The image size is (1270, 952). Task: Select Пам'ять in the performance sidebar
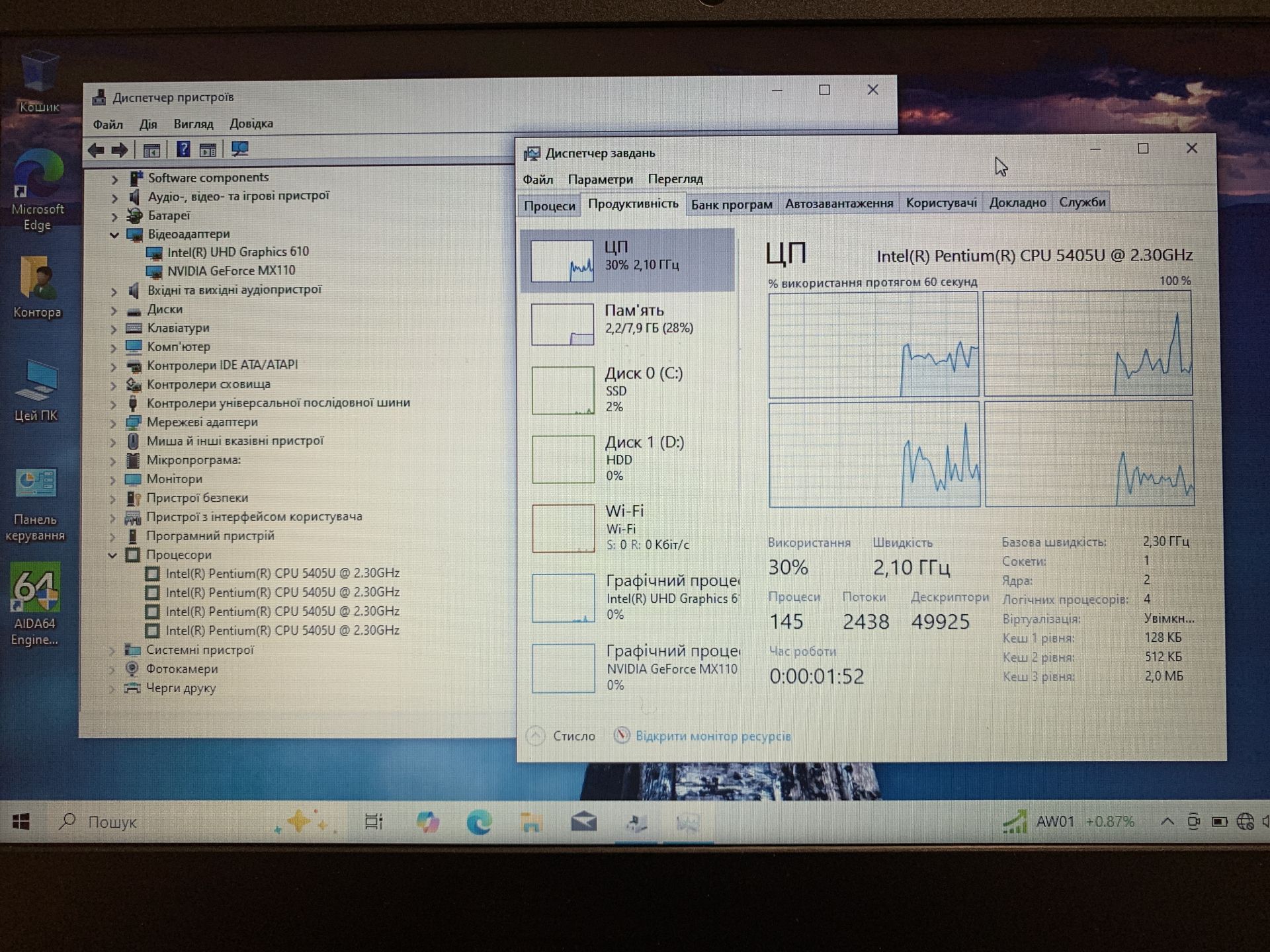coord(628,324)
